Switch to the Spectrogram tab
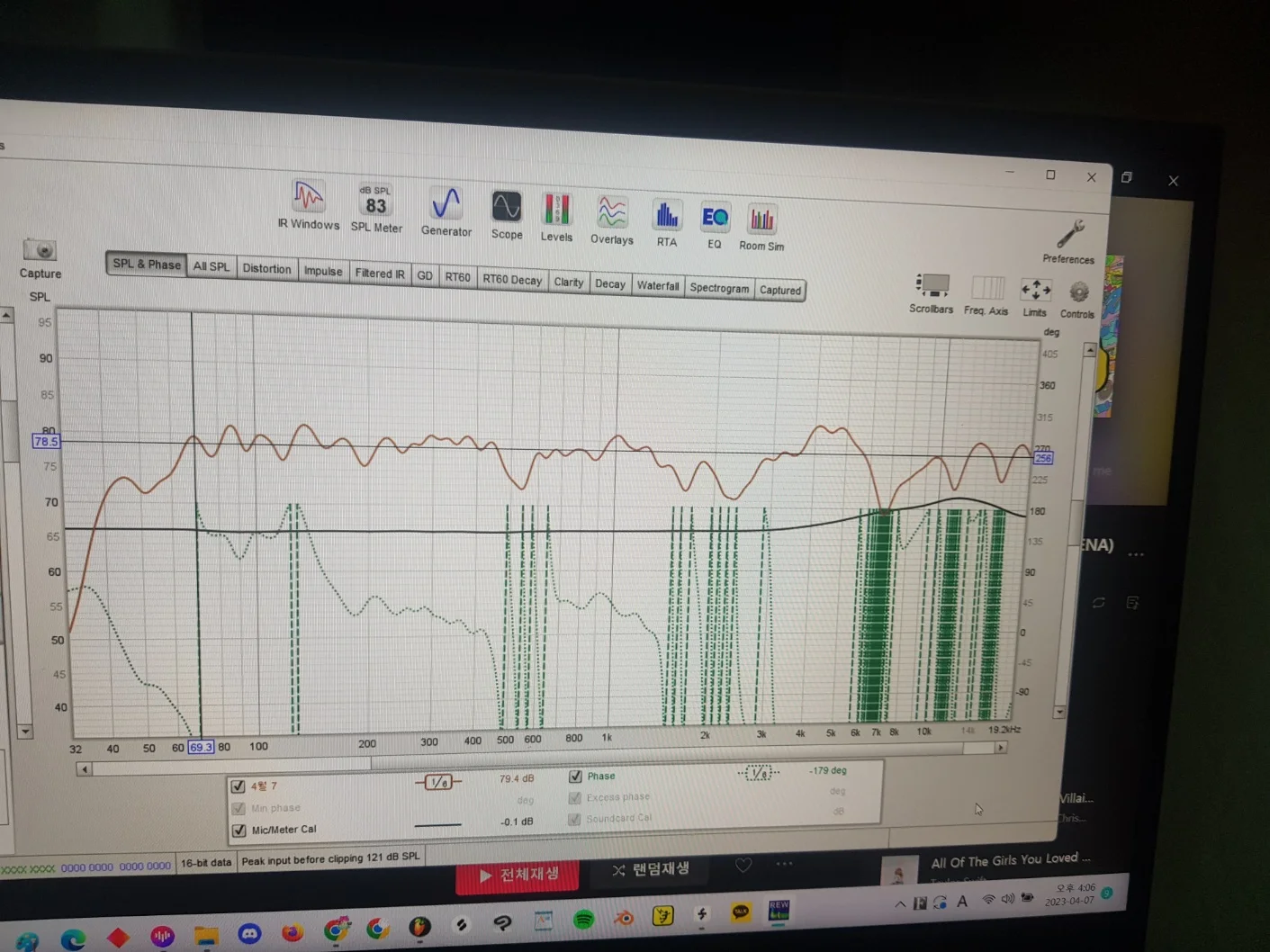The width and height of the screenshot is (1270, 952). point(719,288)
